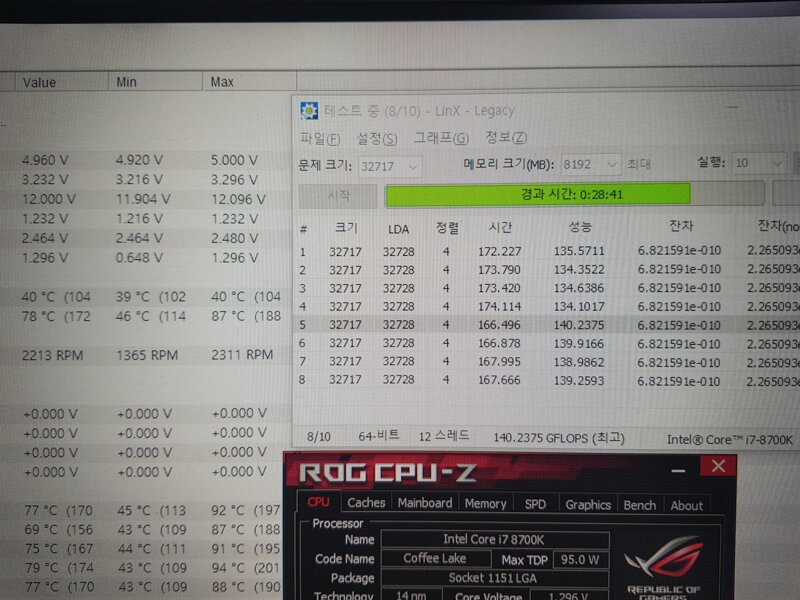
Task: Select LinX result row 5 with 140.2375
Action: [x=546, y=325]
